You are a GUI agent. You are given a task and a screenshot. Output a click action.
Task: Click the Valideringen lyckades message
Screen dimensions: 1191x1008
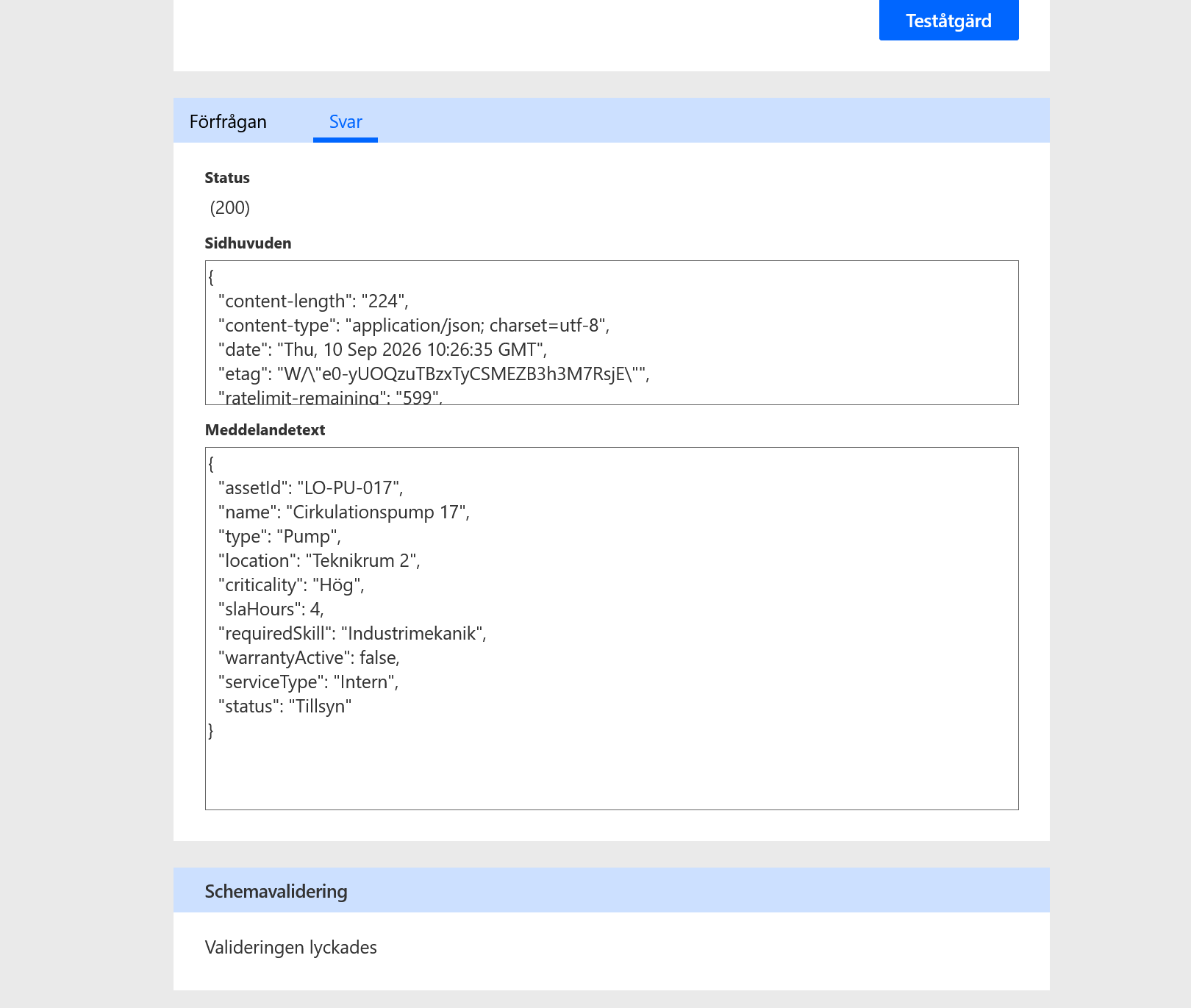(290, 948)
